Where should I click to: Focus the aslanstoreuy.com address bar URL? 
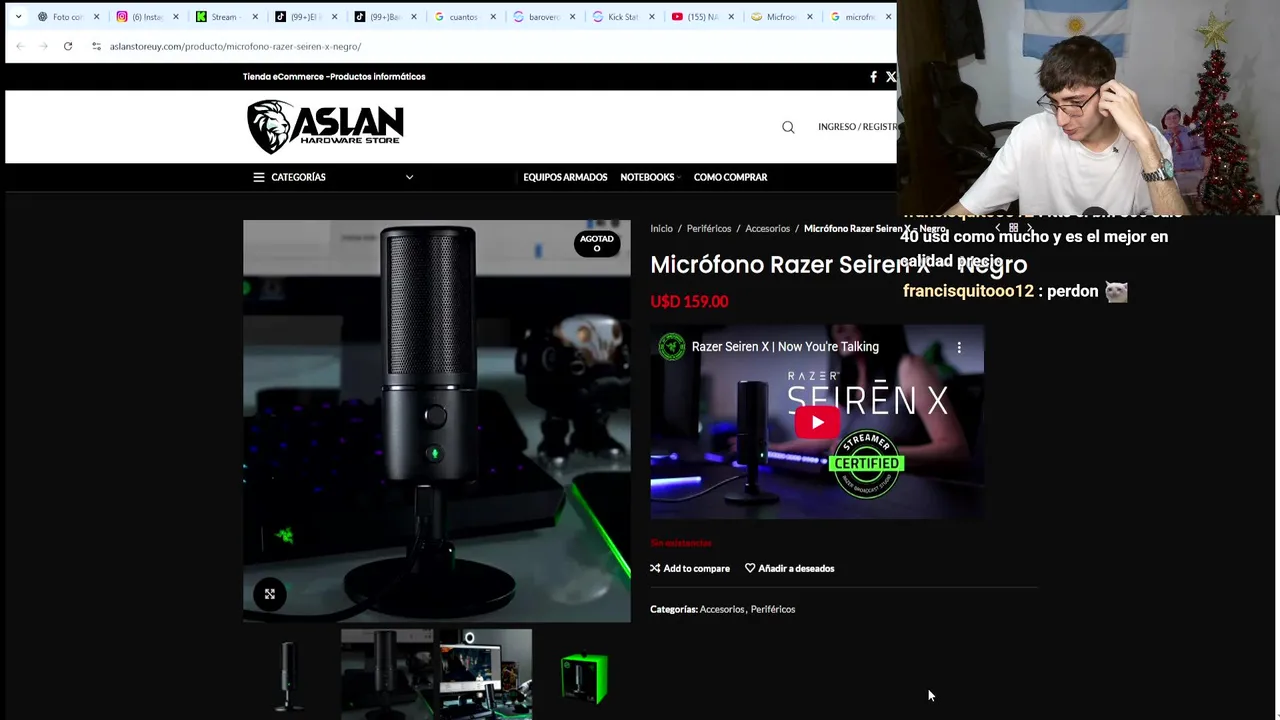[235, 46]
